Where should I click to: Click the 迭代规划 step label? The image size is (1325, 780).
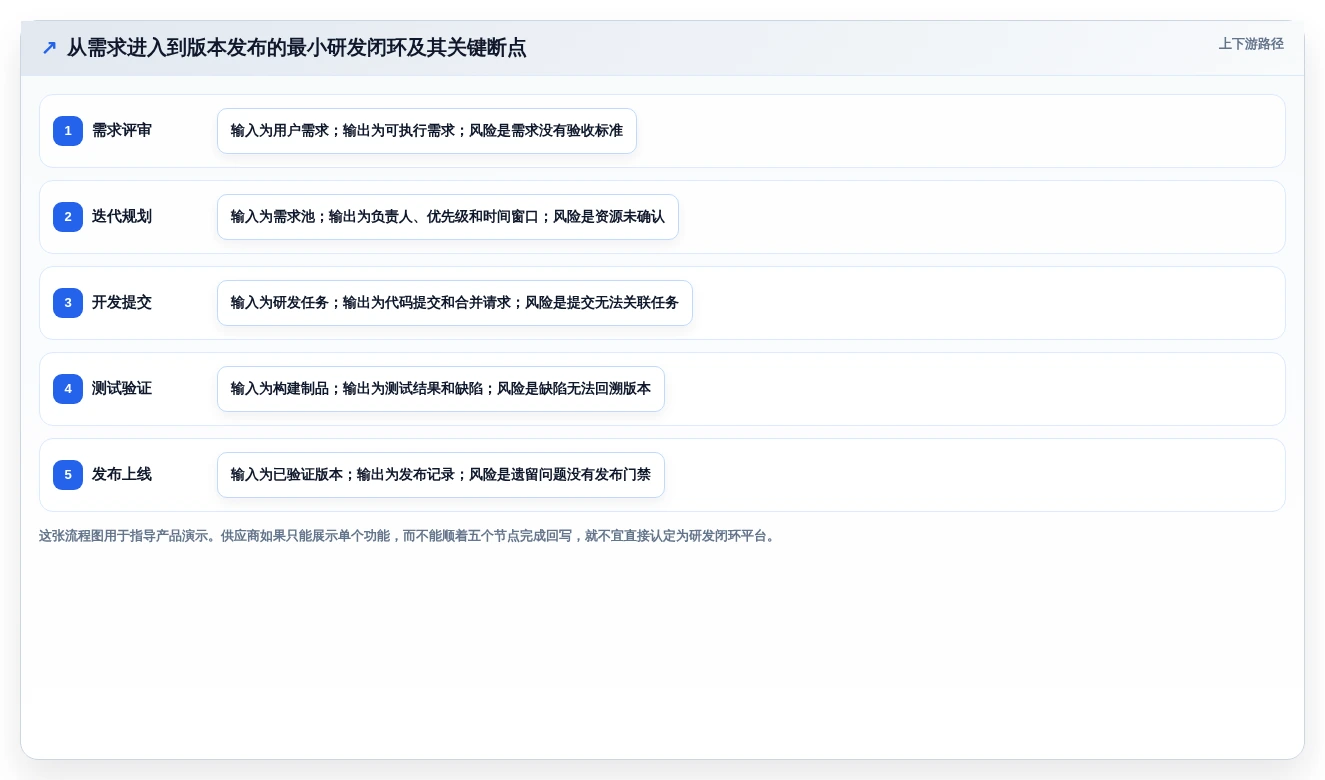coord(122,217)
